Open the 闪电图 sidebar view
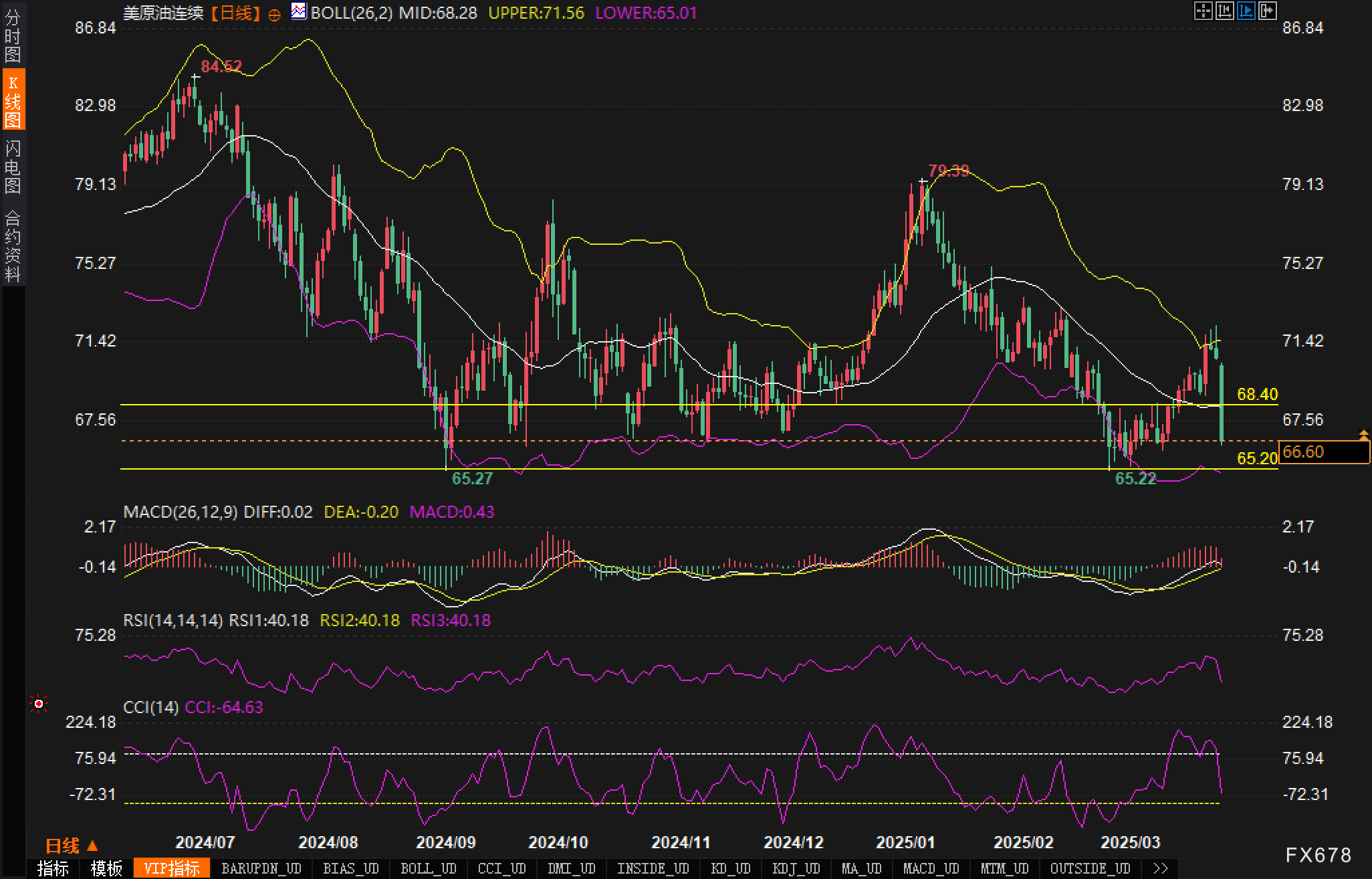 coord(13,167)
